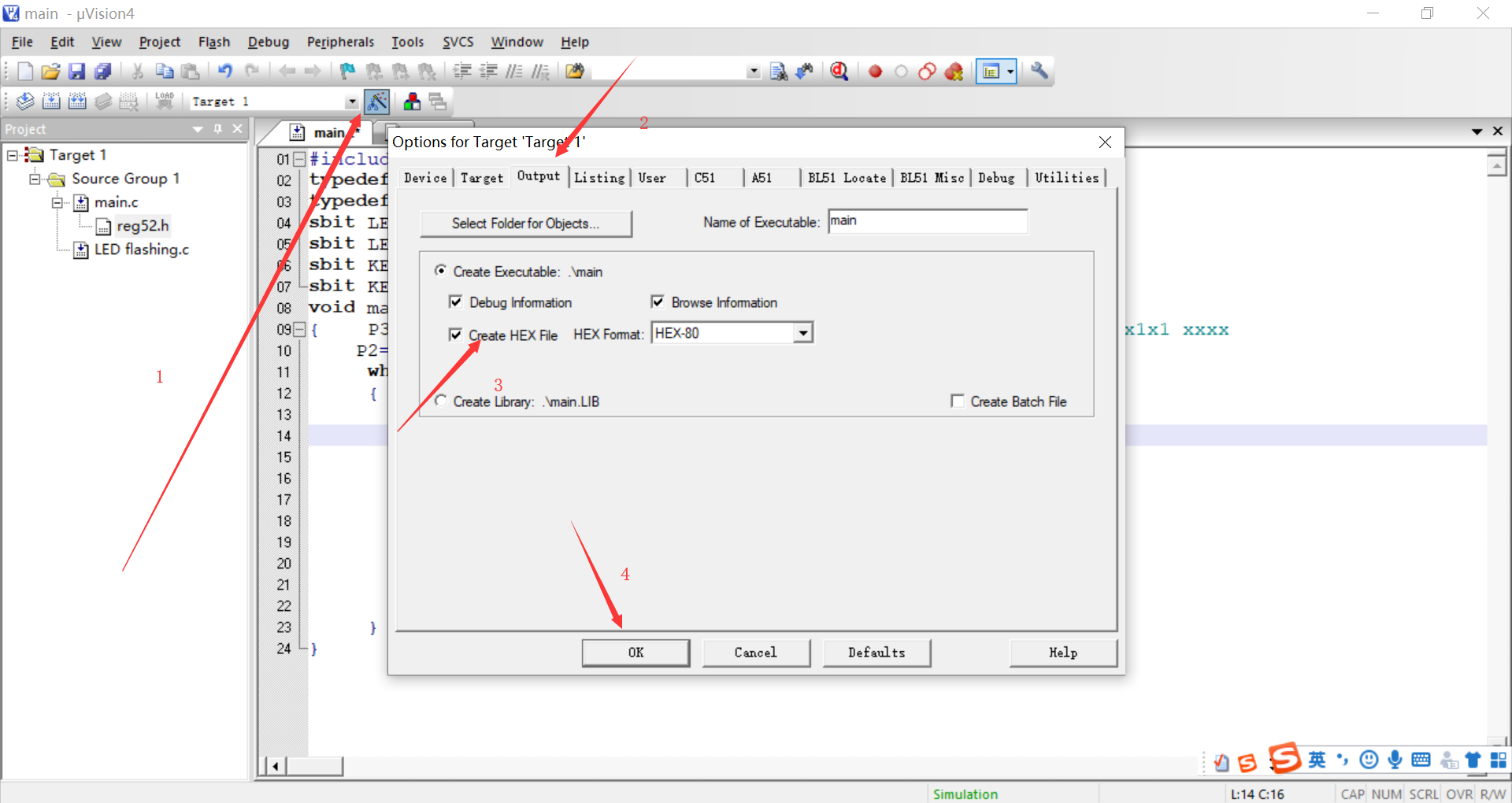Select LED flashing.c in the project tree
Viewport: 1512px width, 803px height.
pos(142,250)
